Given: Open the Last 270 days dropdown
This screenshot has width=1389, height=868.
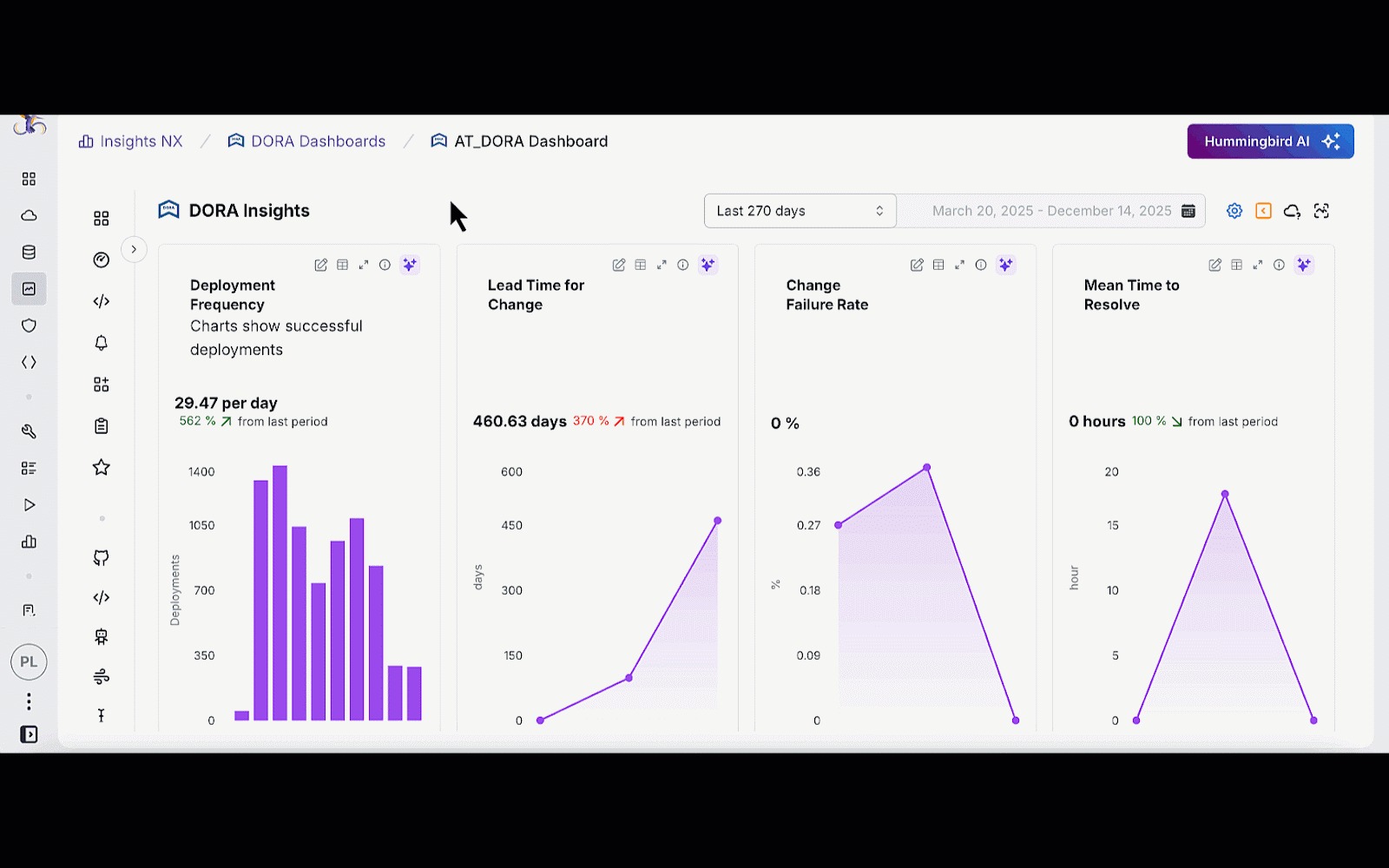Looking at the screenshot, I should point(800,211).
